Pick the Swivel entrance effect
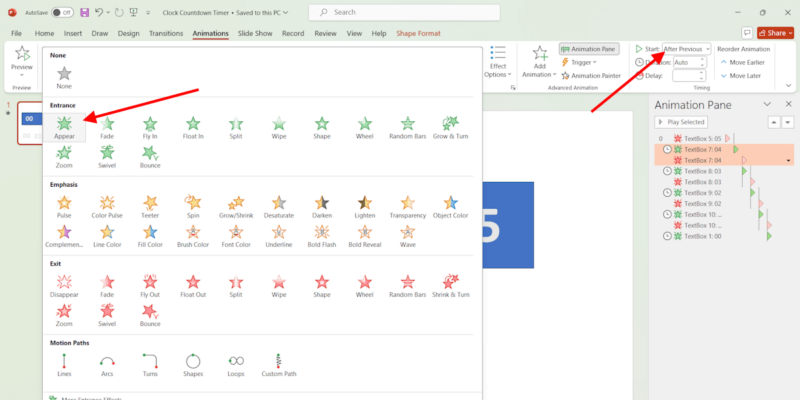Screen dimensions: 800x400 pyautogui.click(x=107, y=157)
